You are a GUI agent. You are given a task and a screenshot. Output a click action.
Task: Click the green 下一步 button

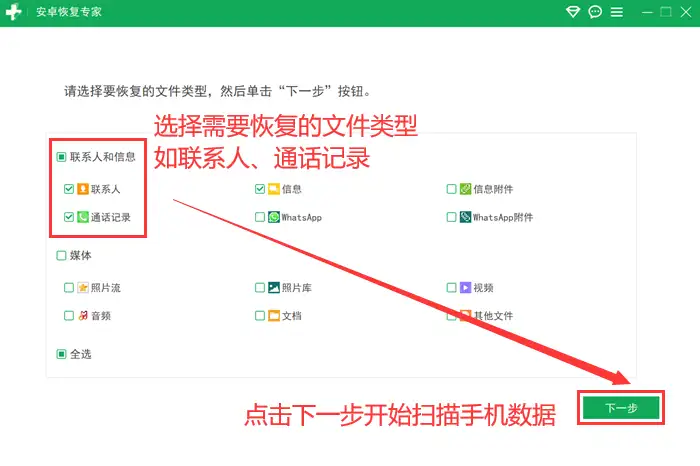coord(621,408)
